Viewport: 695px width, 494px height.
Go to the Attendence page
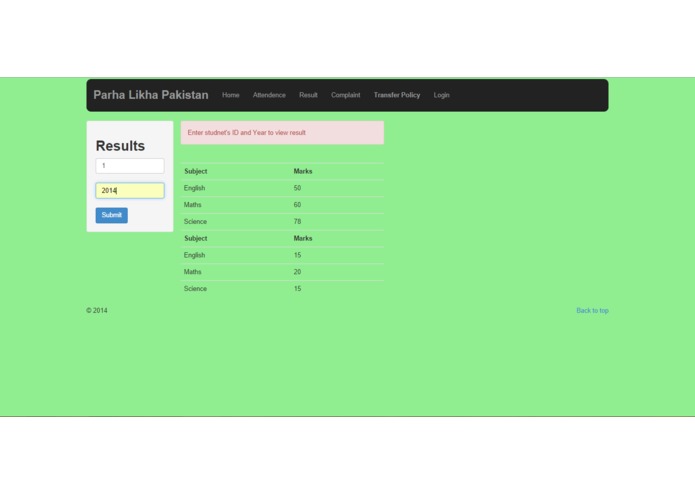coord(269,95)
